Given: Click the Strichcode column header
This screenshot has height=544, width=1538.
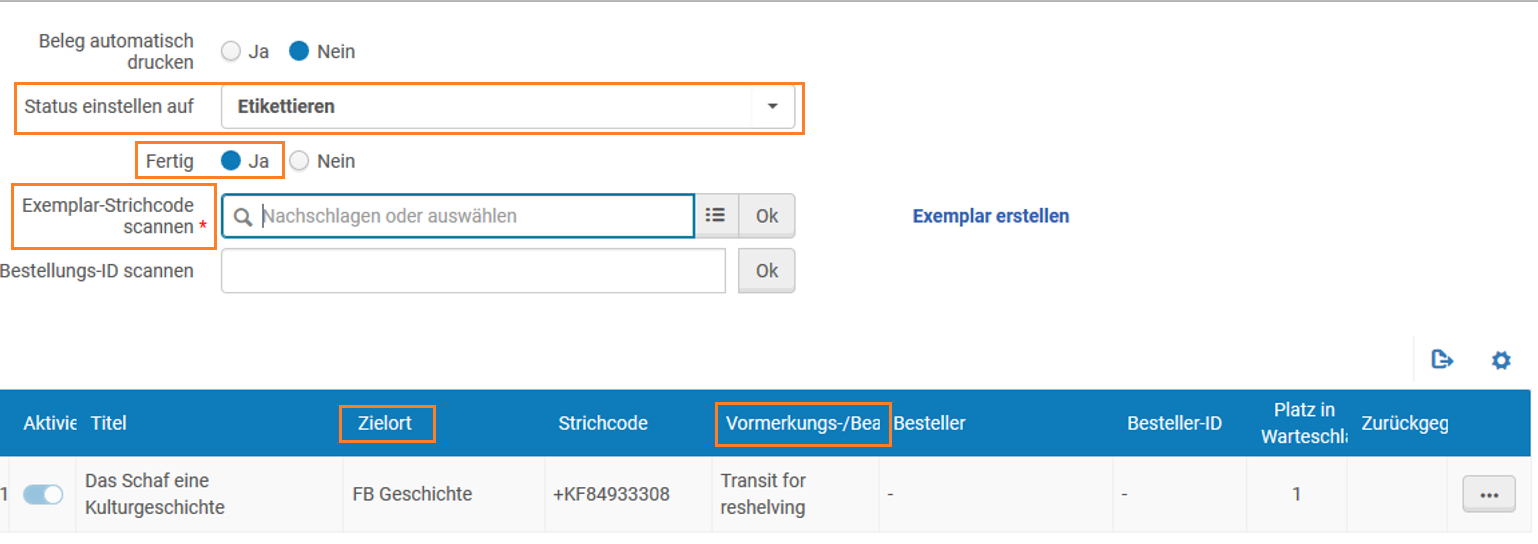Looking at the screenshot, I should [x=603, y=423].
